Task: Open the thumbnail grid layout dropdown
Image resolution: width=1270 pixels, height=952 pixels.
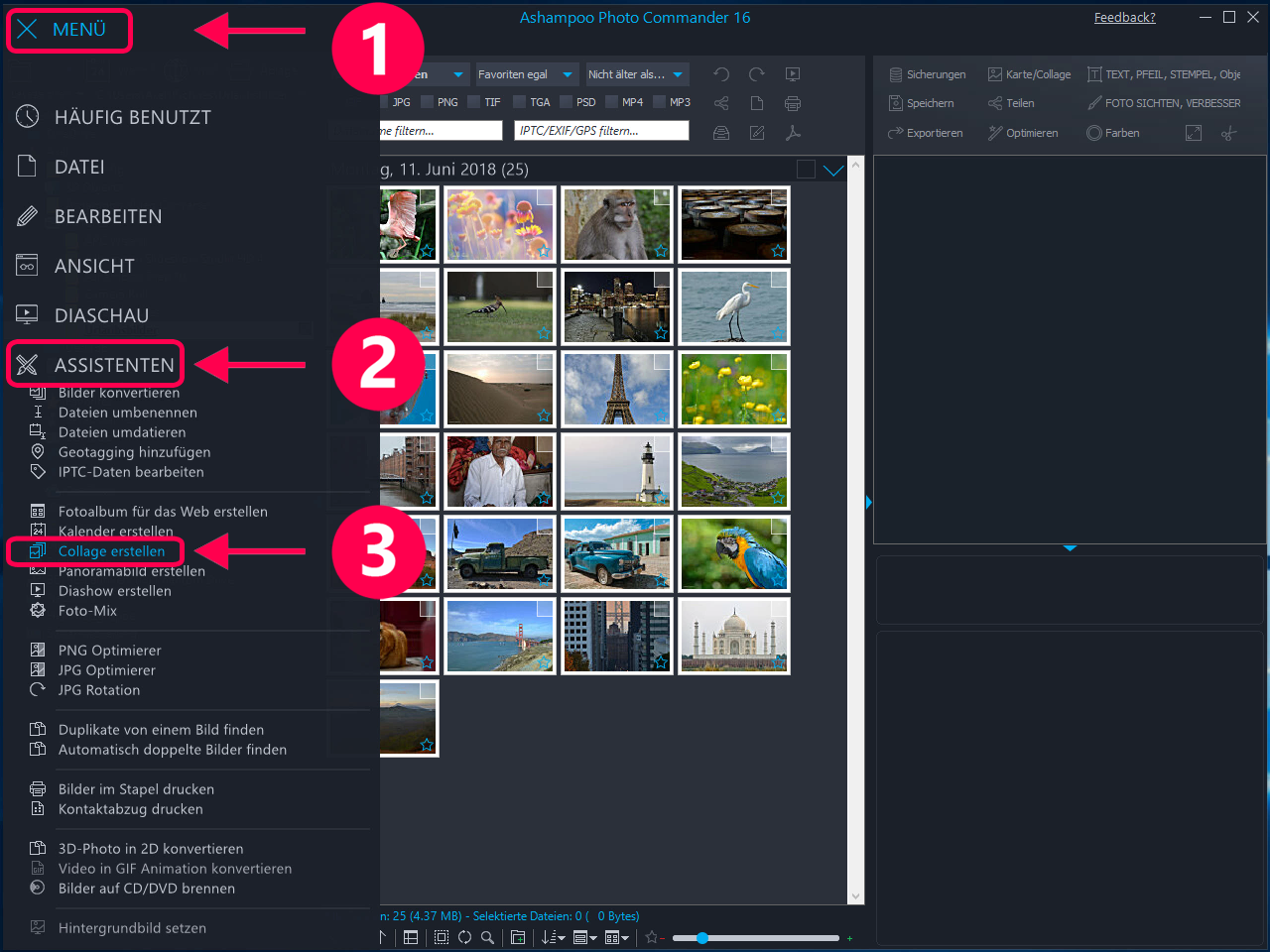Action: [x=617, y=937]
